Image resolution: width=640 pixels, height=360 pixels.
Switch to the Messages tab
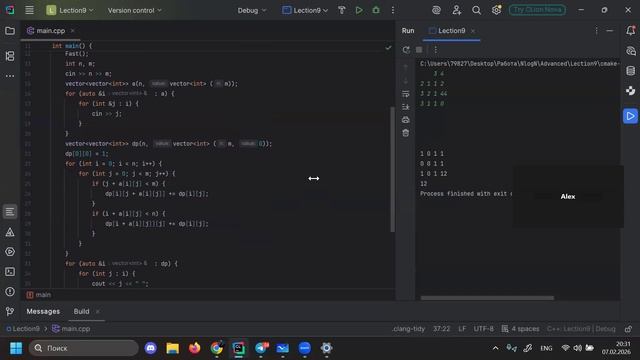43,311
